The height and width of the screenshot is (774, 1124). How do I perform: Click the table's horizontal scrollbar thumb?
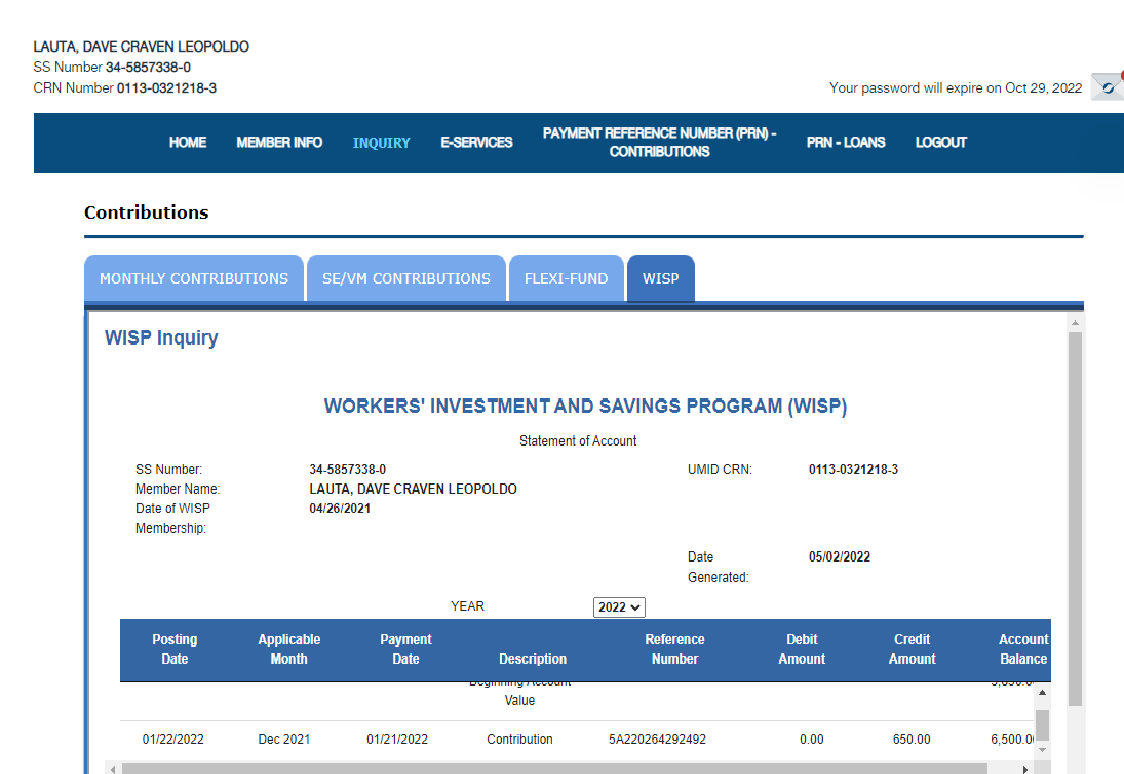[x=550, y=769]
